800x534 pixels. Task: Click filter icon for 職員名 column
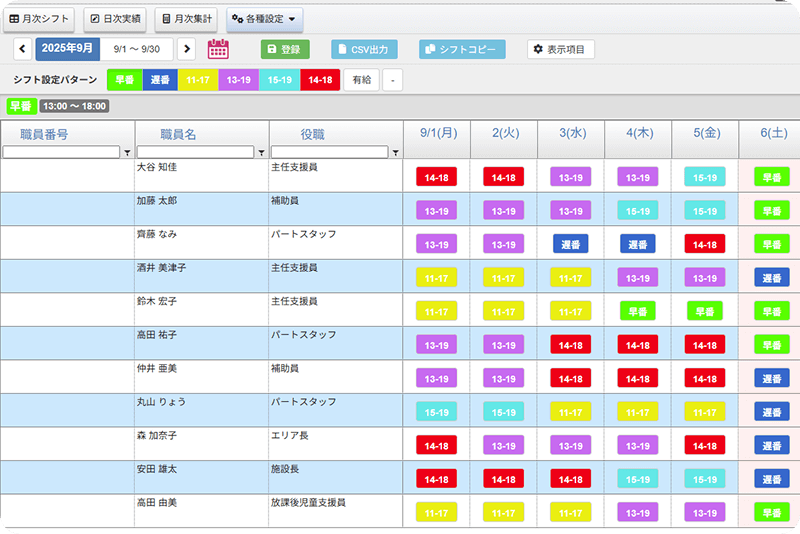click(x=261, y=153)
